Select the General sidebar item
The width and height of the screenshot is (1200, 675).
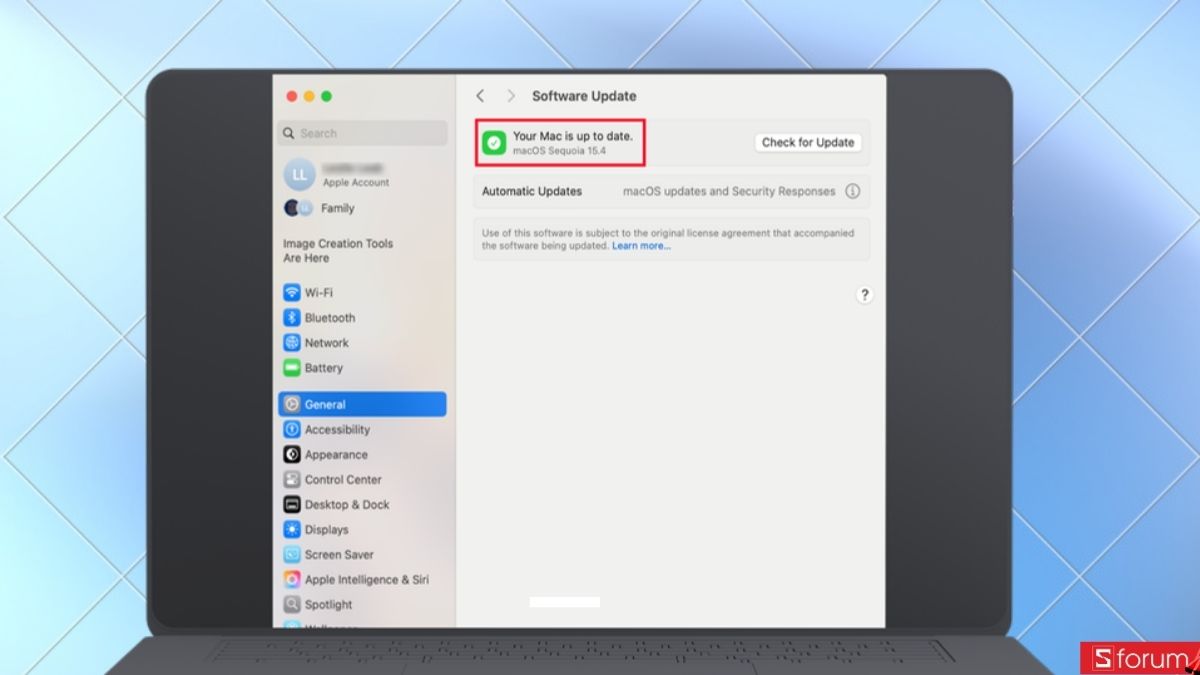362,404
